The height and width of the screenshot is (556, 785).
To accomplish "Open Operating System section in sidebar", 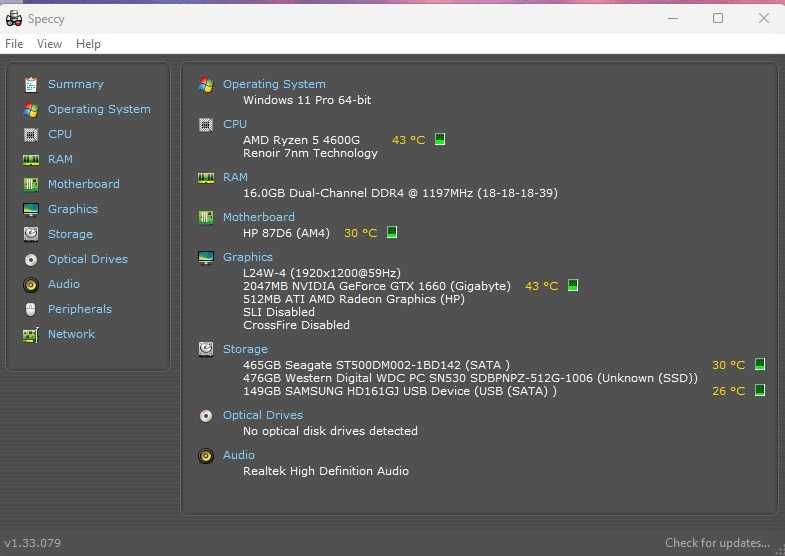I will point(99,109).
